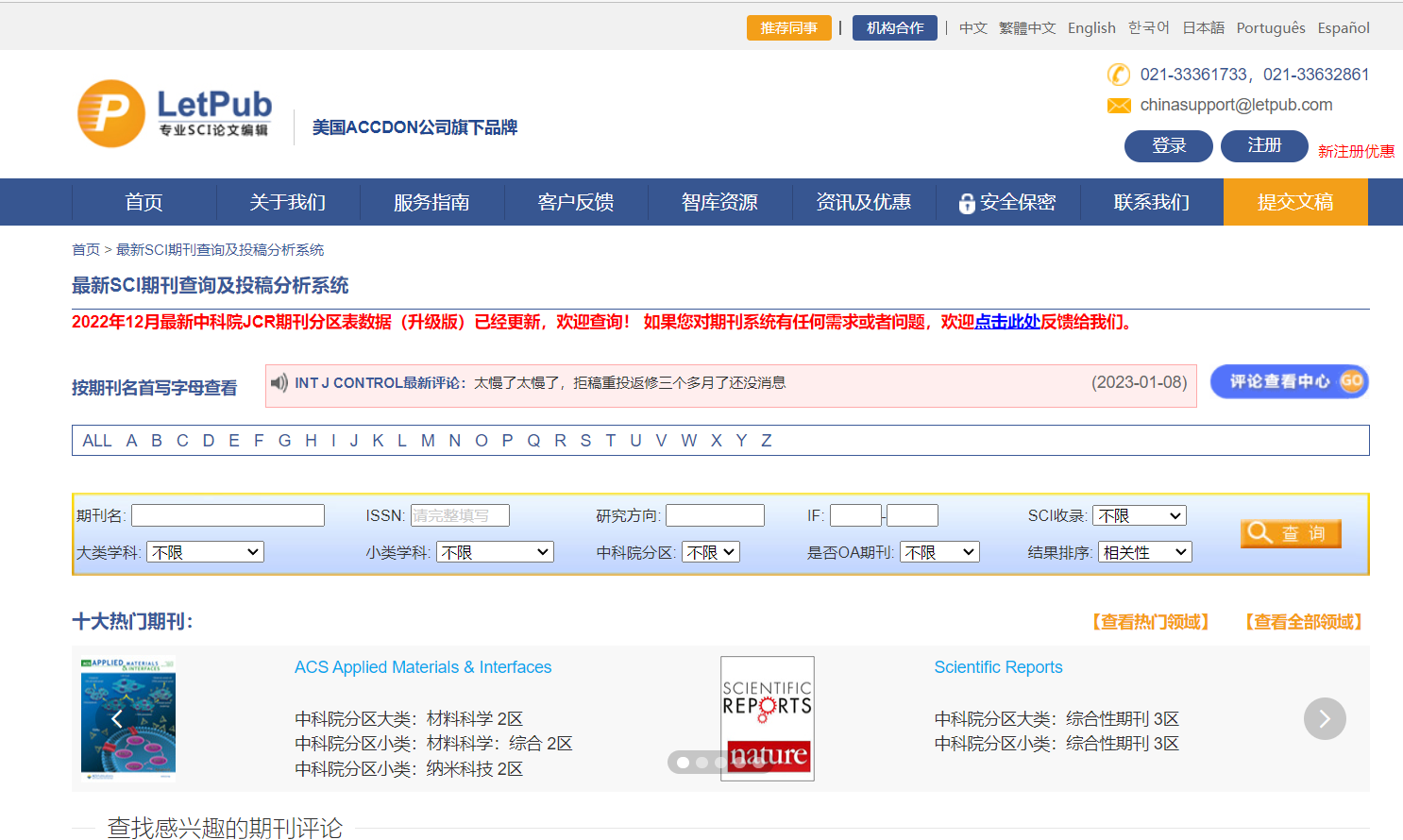Open the 是否OA期刊 dropdown

[939, 552]
